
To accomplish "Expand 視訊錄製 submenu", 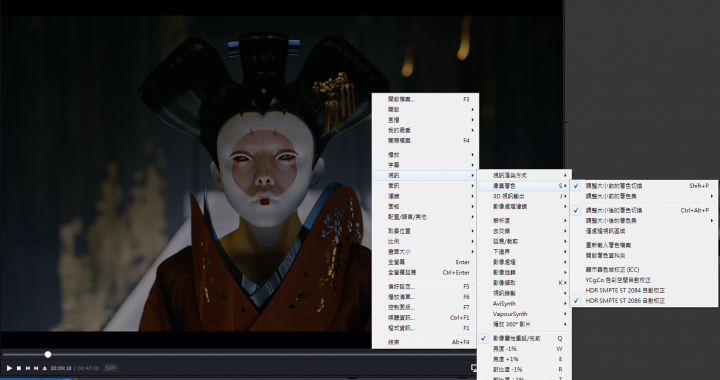I will (523, 293).
